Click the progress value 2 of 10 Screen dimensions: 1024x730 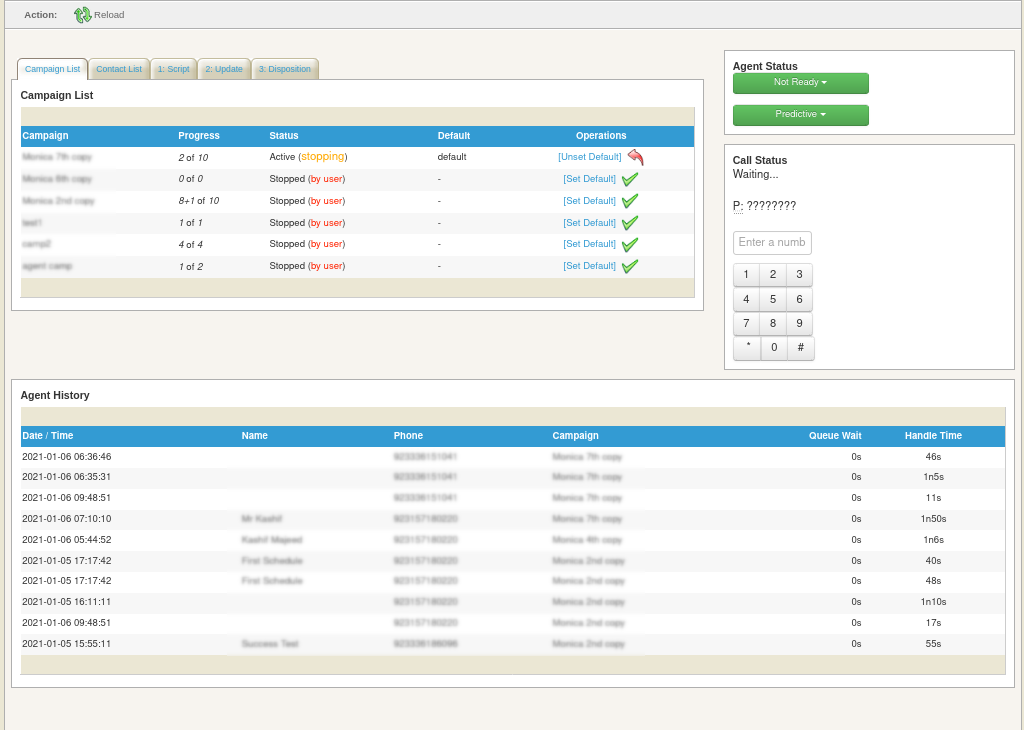(x=193, y=157)
